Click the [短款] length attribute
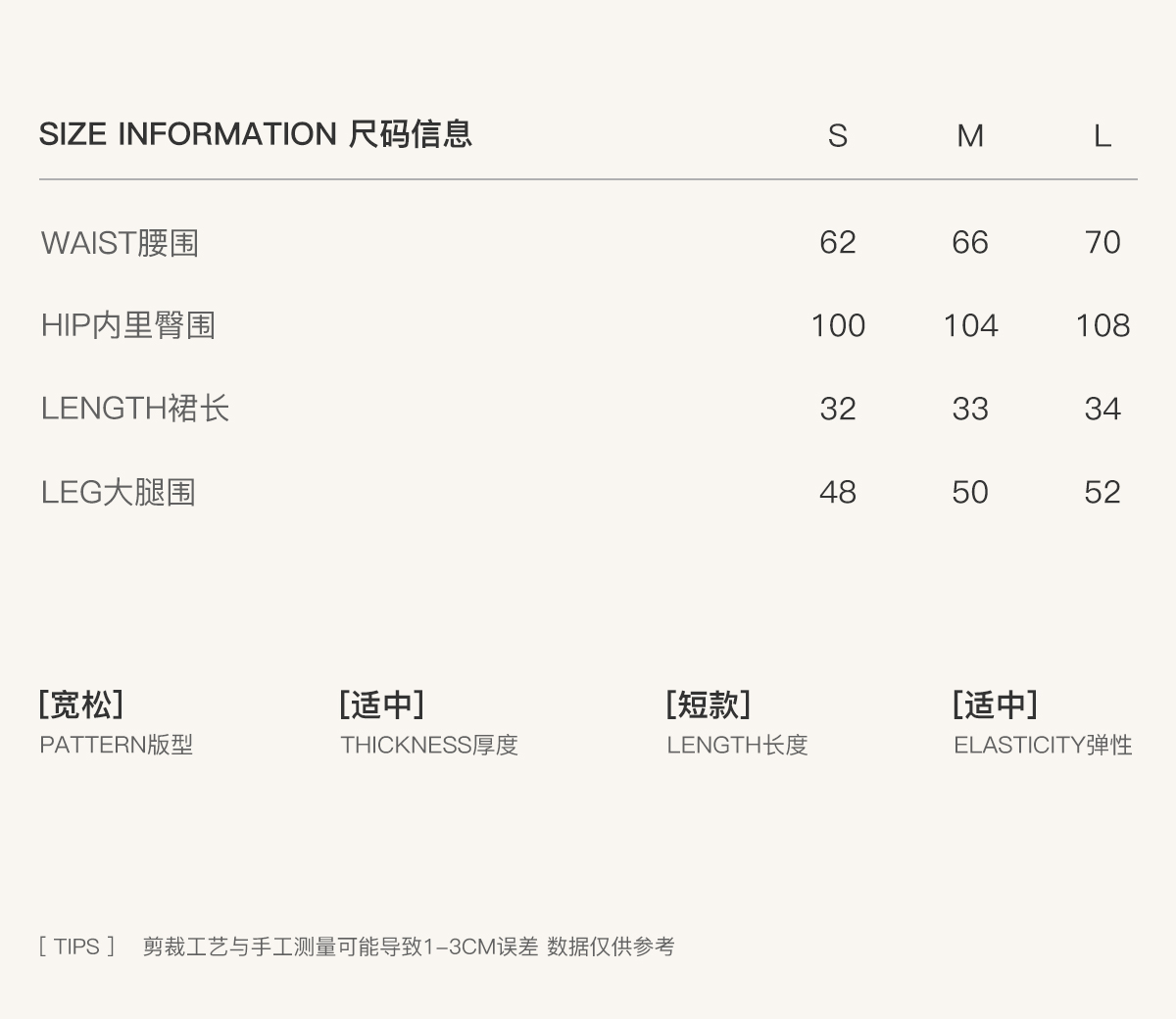This screenshot has width=1176, height=1019. (x=709, y=704)
